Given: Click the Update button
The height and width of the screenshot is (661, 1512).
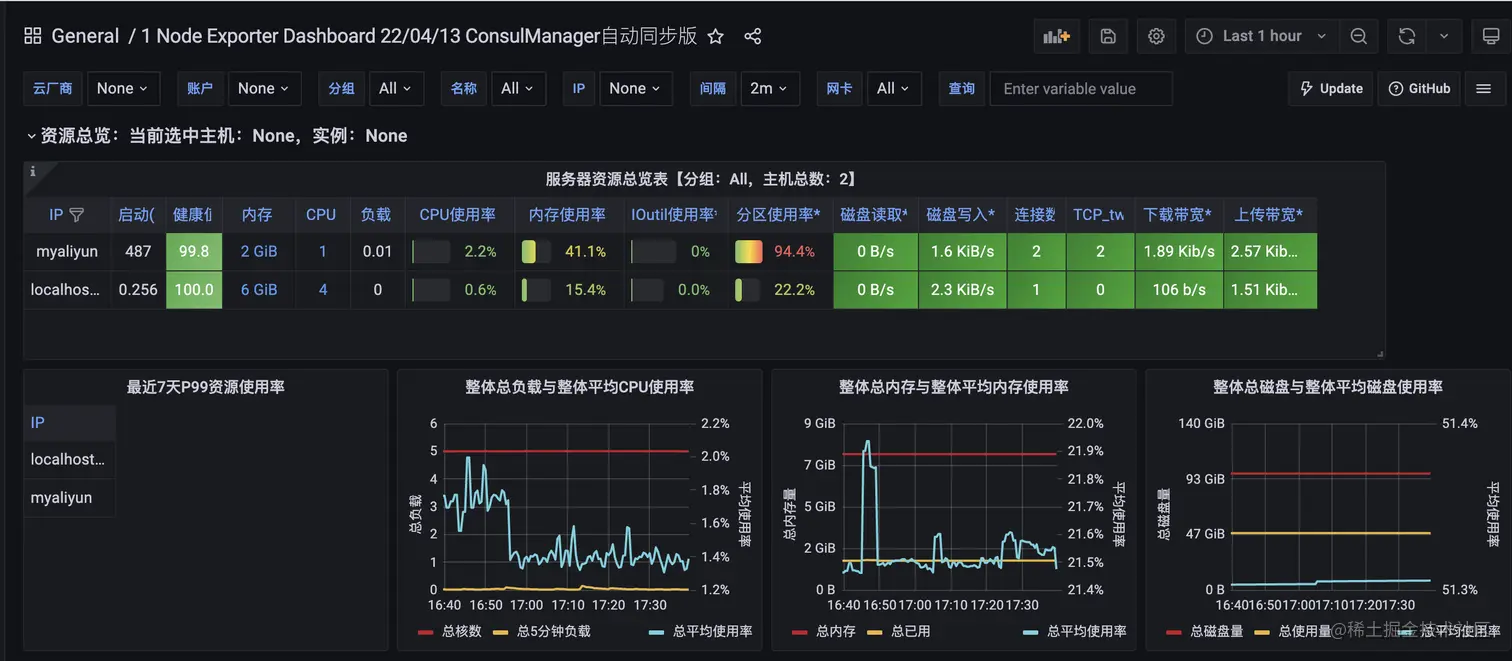Looking at the screenshot, I should click(x=1330, y=88).
